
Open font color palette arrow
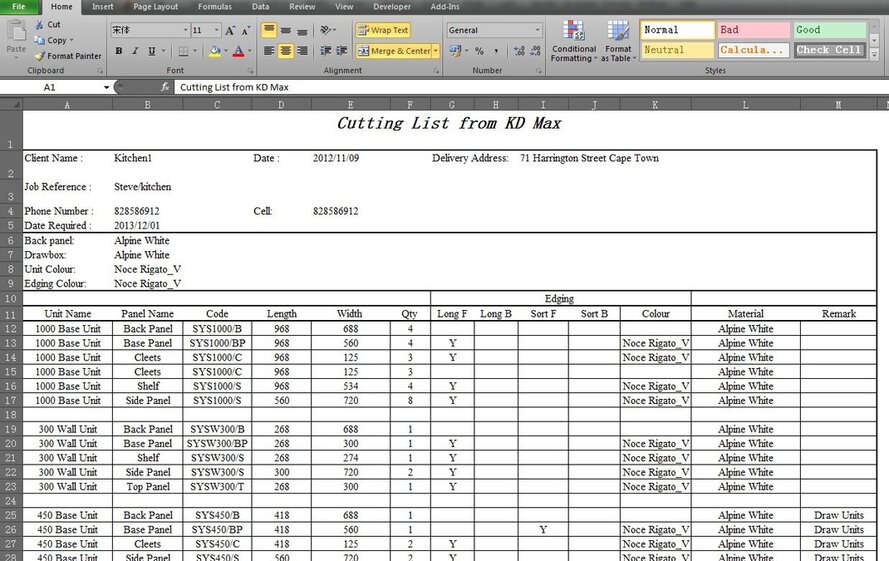249,51
